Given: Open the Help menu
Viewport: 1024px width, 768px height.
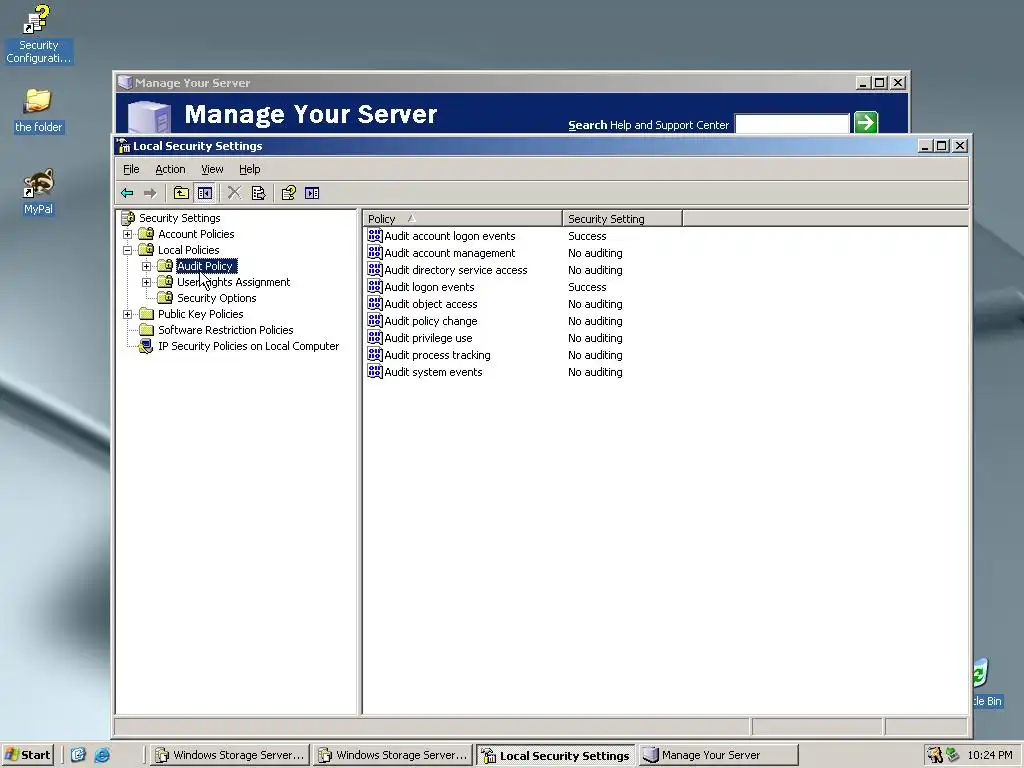Looking at the screenshot, I should [249, 169].
